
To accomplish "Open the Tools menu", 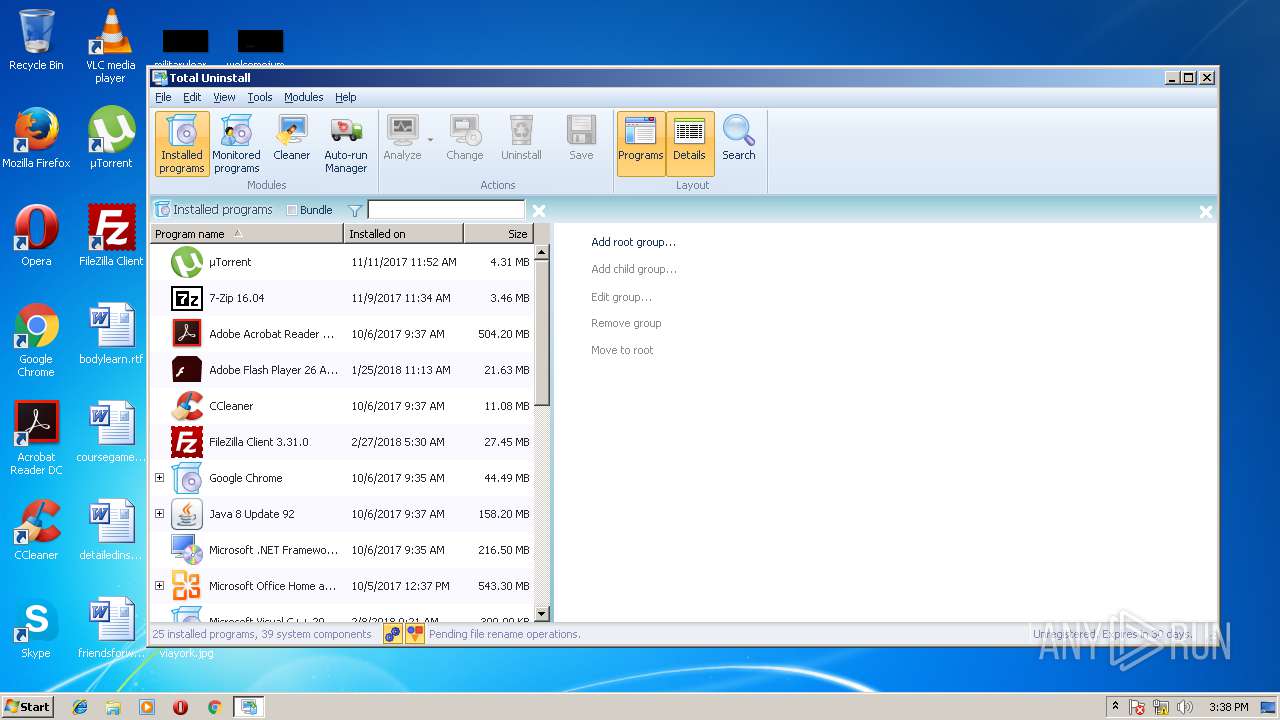I will point(260,97).
